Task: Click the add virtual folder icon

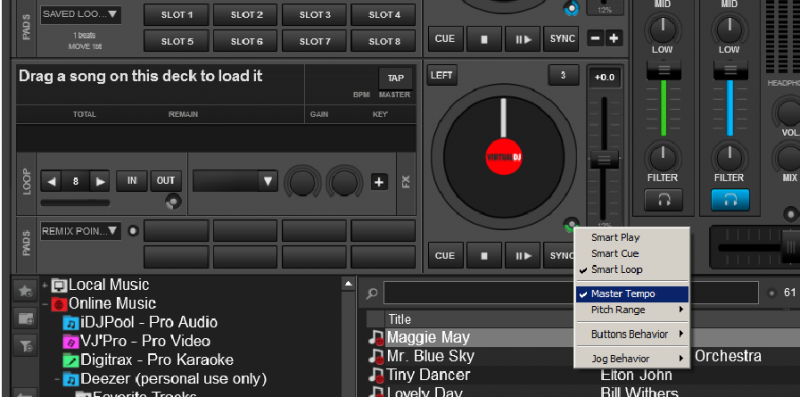Action: pyautogui.click(x=26, y=319)
